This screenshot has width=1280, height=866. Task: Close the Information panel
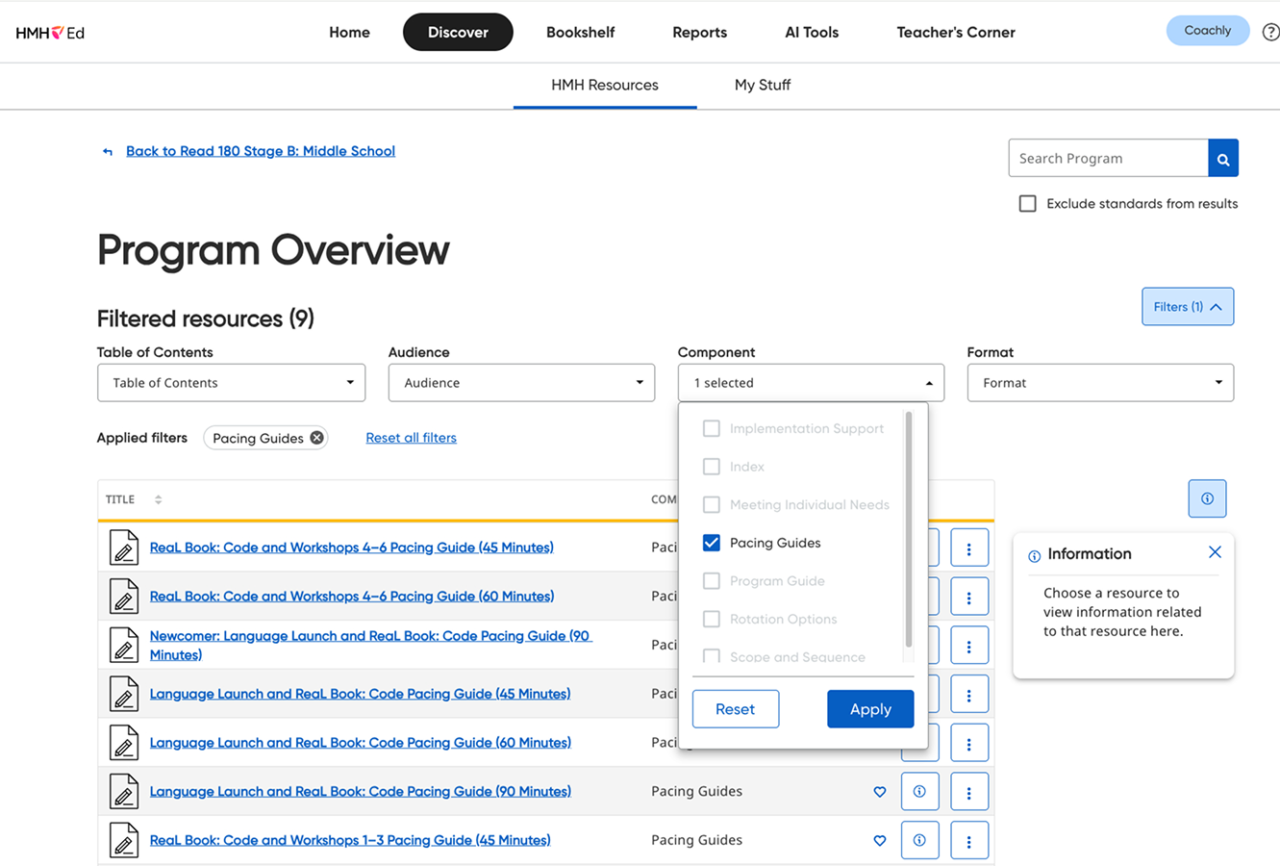pos(1214,552)
